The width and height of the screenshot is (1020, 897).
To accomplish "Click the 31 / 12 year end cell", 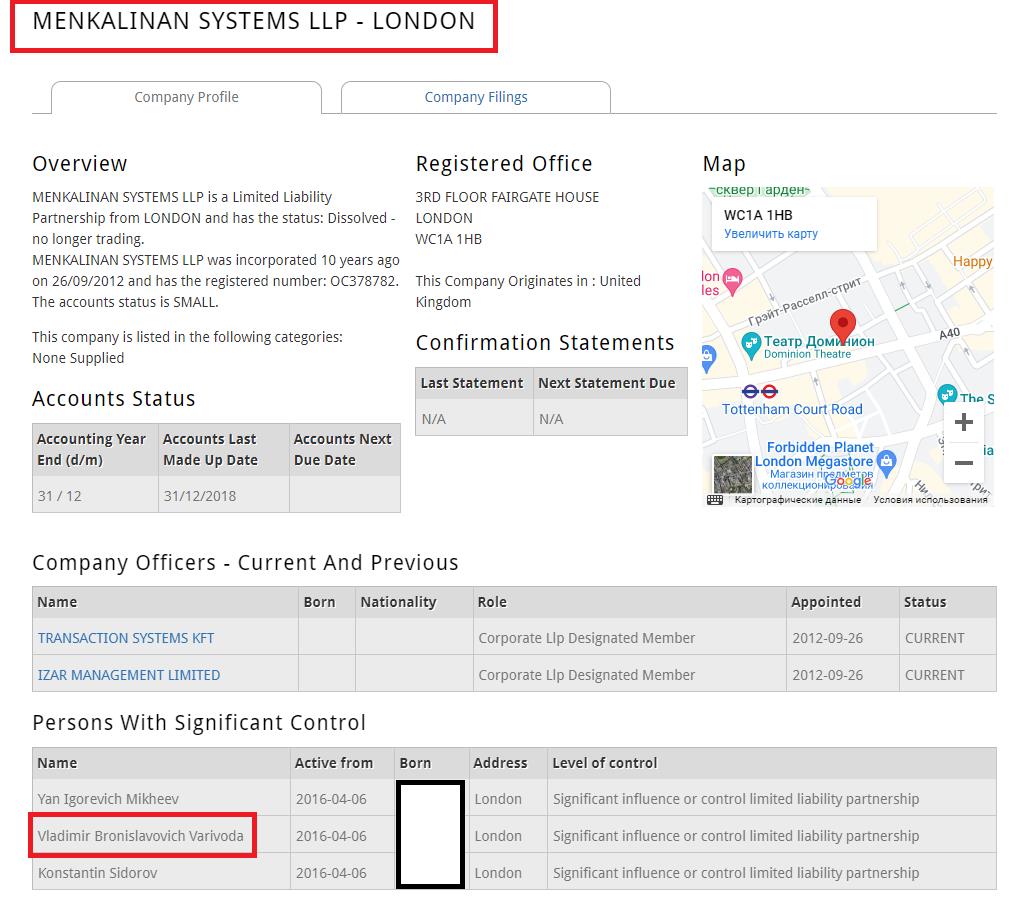I will (x=96, y=496).
